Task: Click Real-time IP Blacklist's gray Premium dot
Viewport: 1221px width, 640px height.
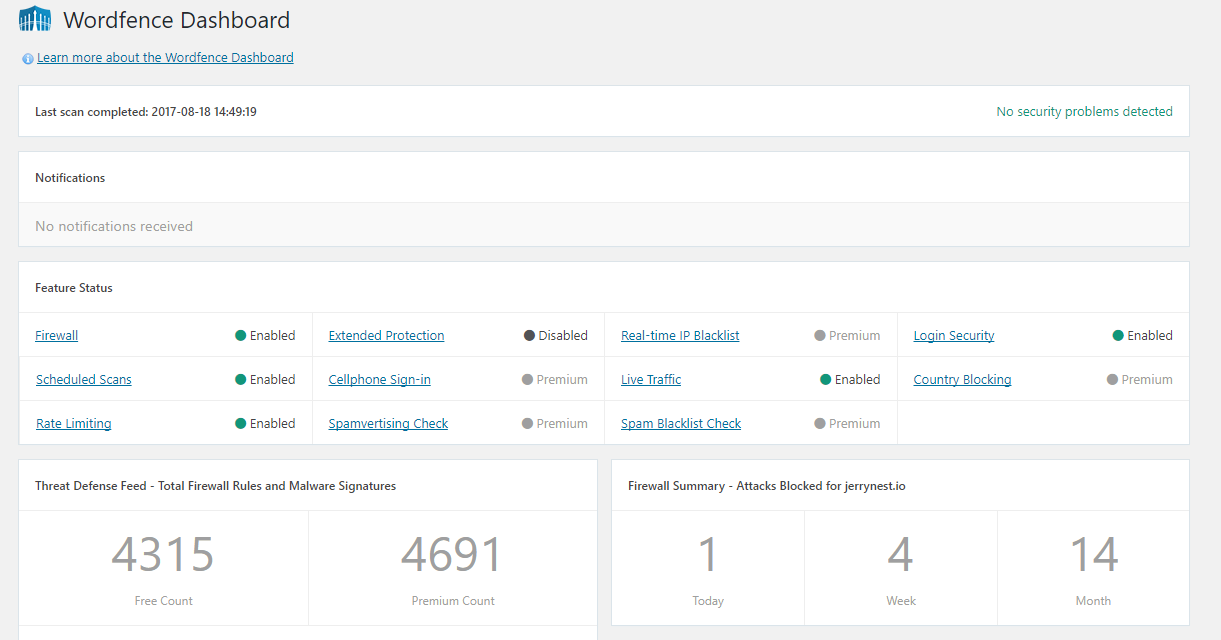Action: 820,336
